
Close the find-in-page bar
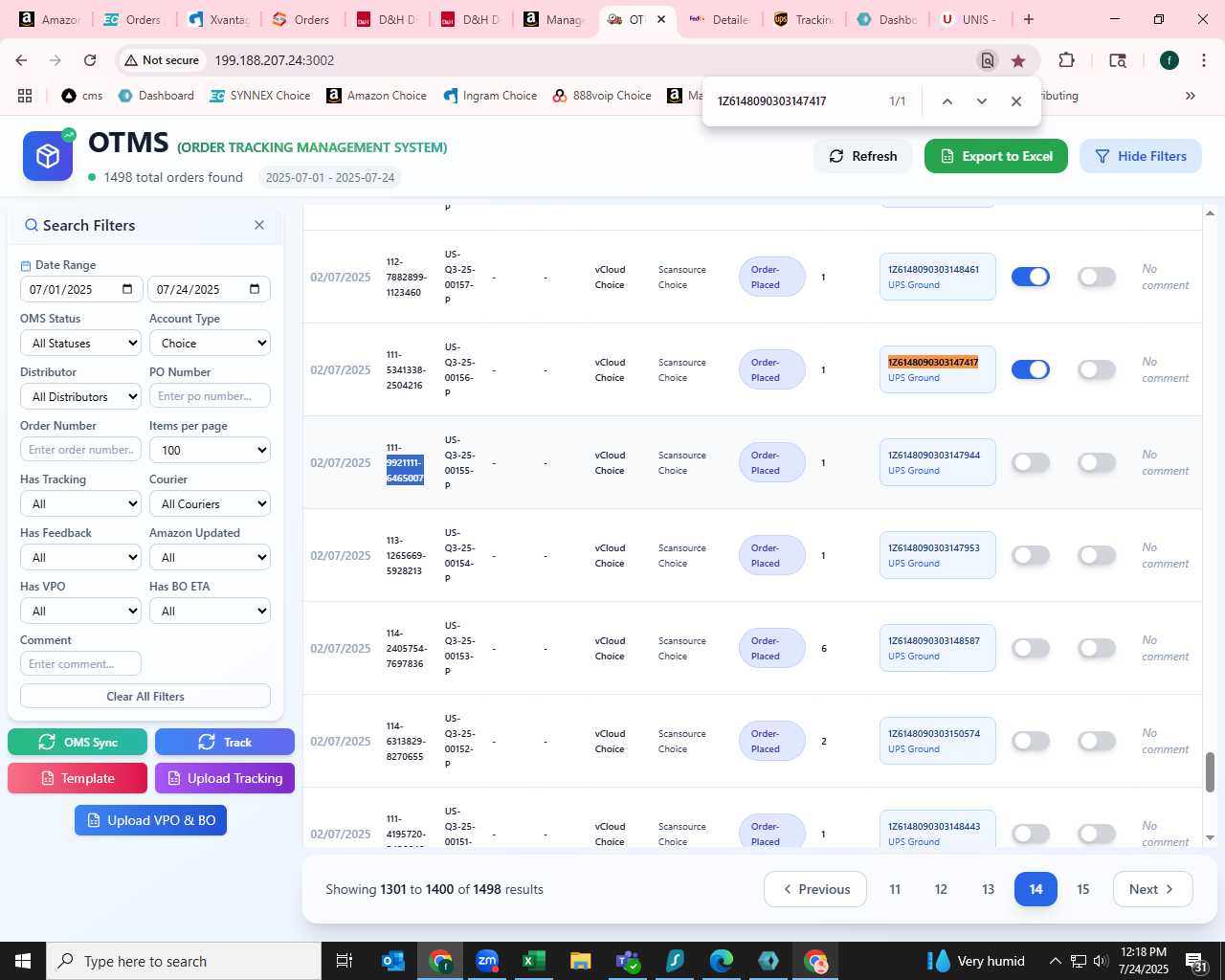[x=1016, y=101]
